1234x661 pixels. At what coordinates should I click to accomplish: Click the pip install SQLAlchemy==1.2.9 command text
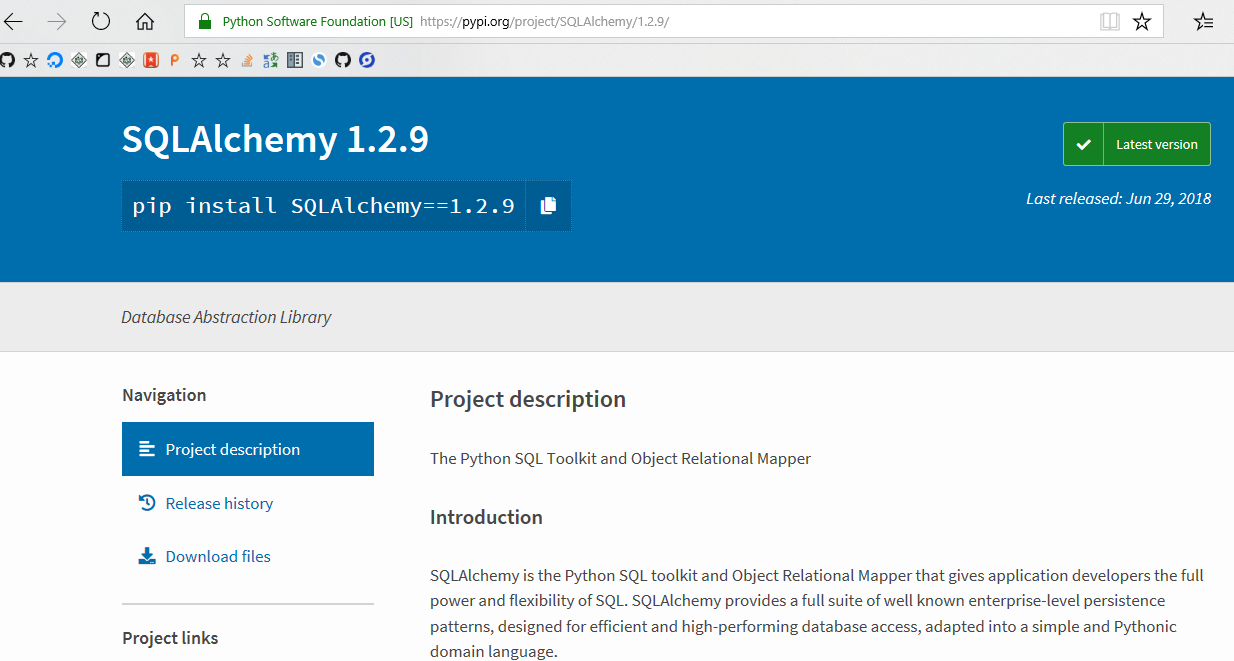(x=323, y=206)
